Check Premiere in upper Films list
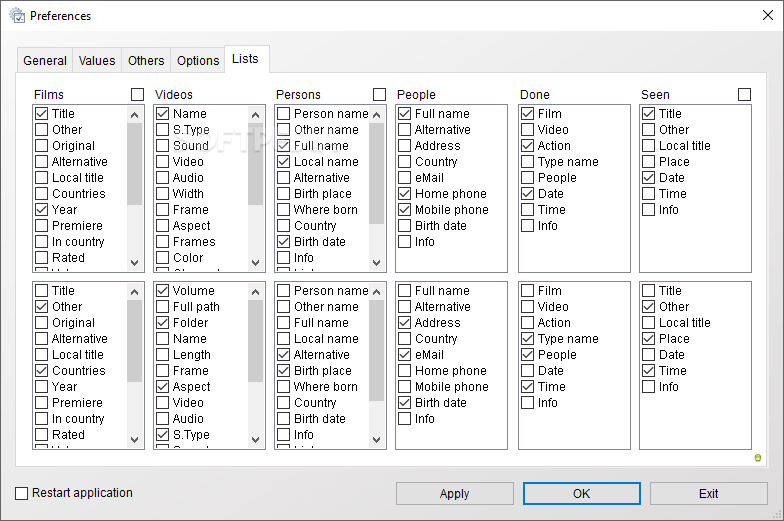Image resolution: width=784 pixels, height=521 pixels. pos(42,226)
